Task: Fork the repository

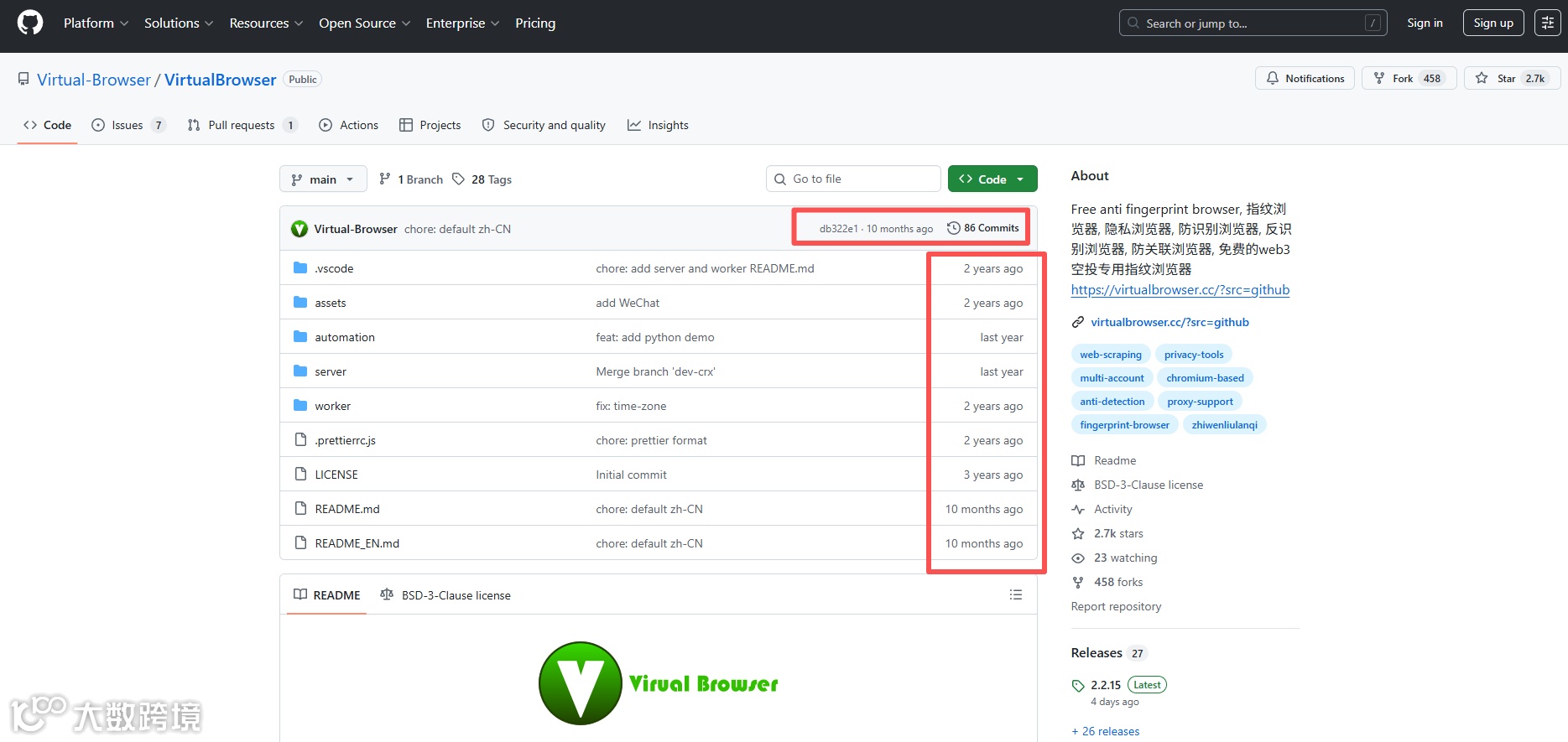Action: 1409,78
